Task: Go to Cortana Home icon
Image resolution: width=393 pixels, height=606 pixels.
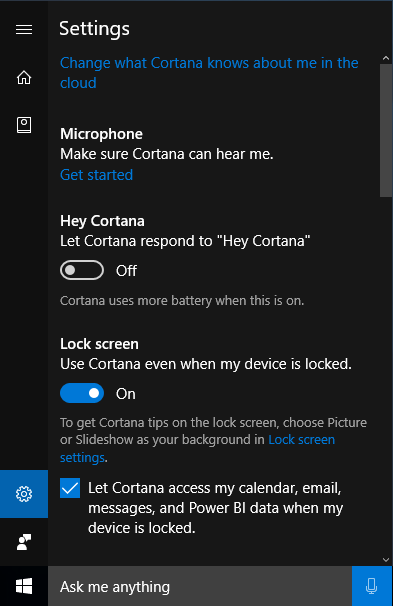Action: point(24,77)
